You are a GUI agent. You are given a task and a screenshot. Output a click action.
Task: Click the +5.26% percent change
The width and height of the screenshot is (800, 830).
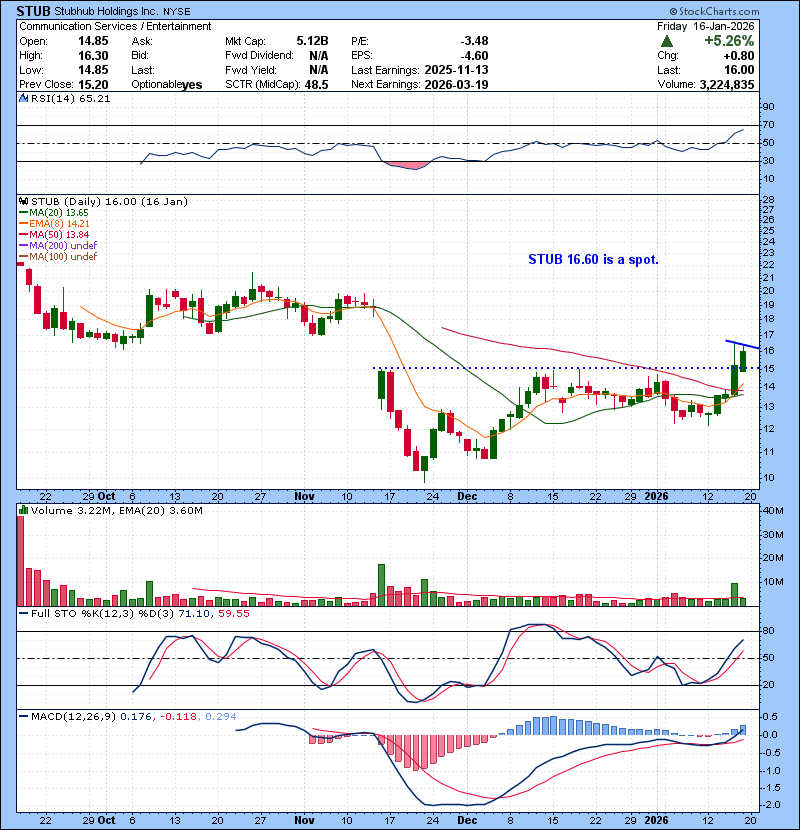click(729, 41)
